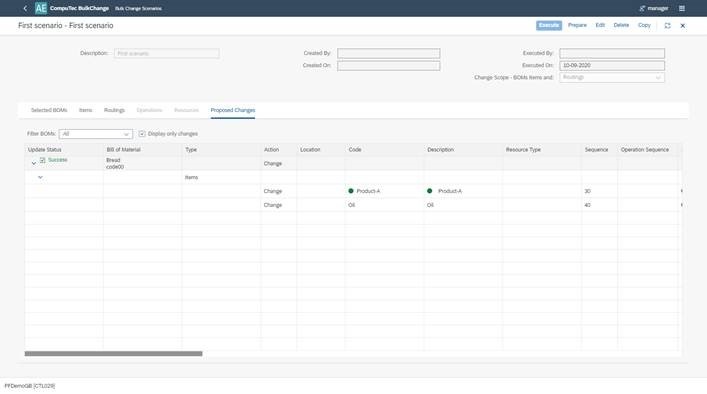This screenshot has height=394, width=707.
Task: Click the Created On field
Action: point(389,66)
